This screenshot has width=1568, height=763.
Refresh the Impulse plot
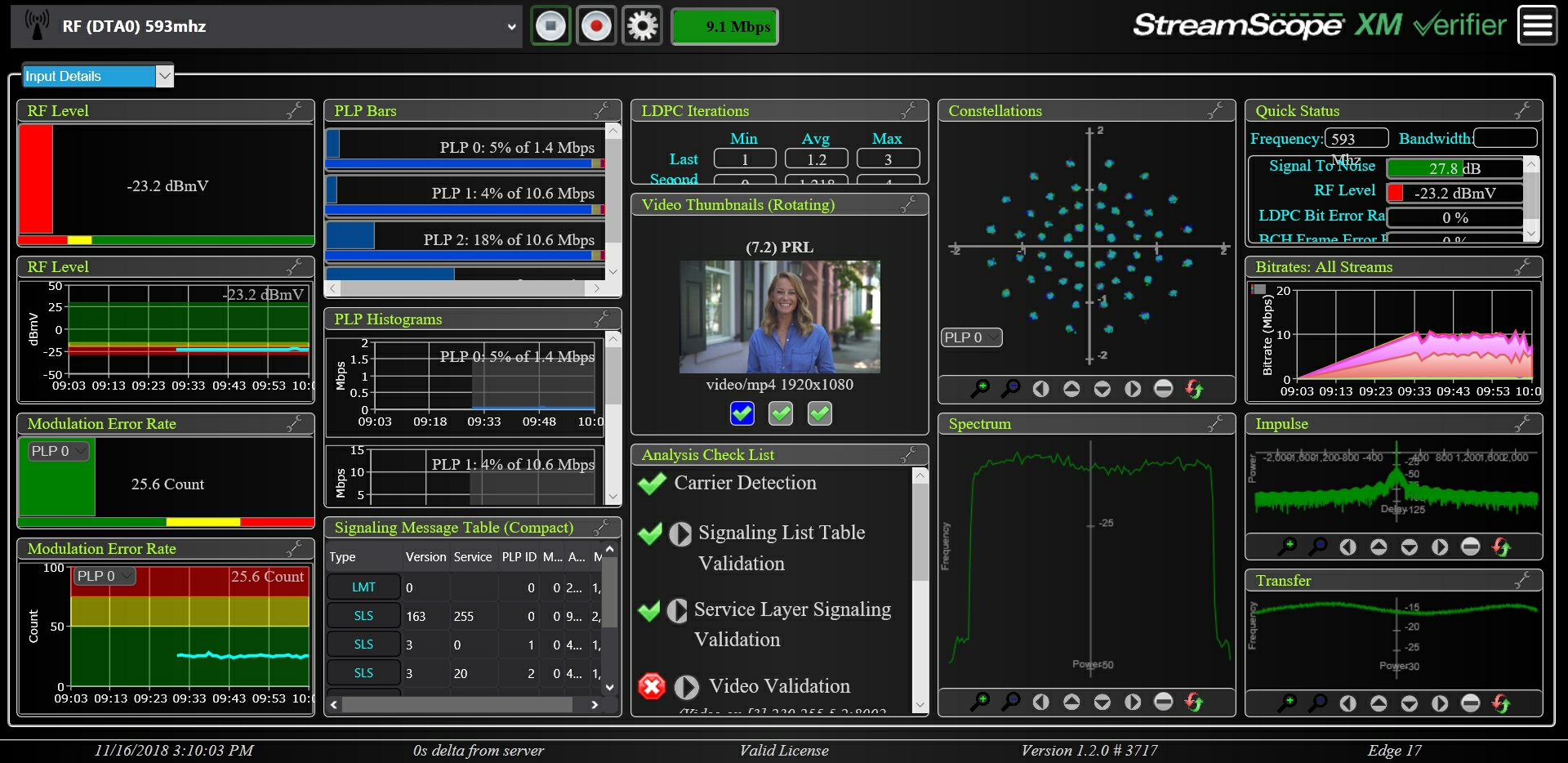[1501, 547]
